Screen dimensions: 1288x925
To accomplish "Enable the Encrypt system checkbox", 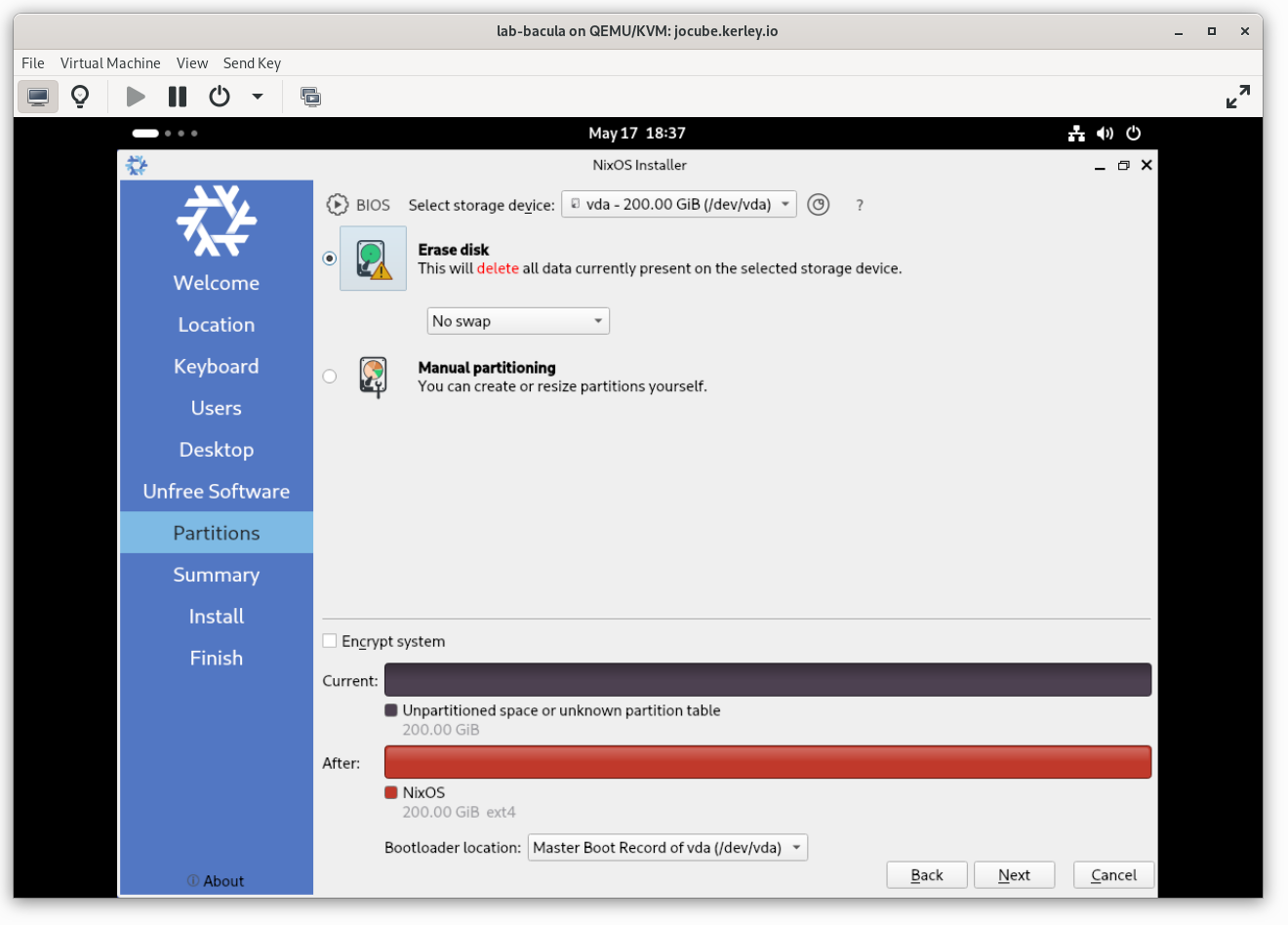I will point(330,641).
